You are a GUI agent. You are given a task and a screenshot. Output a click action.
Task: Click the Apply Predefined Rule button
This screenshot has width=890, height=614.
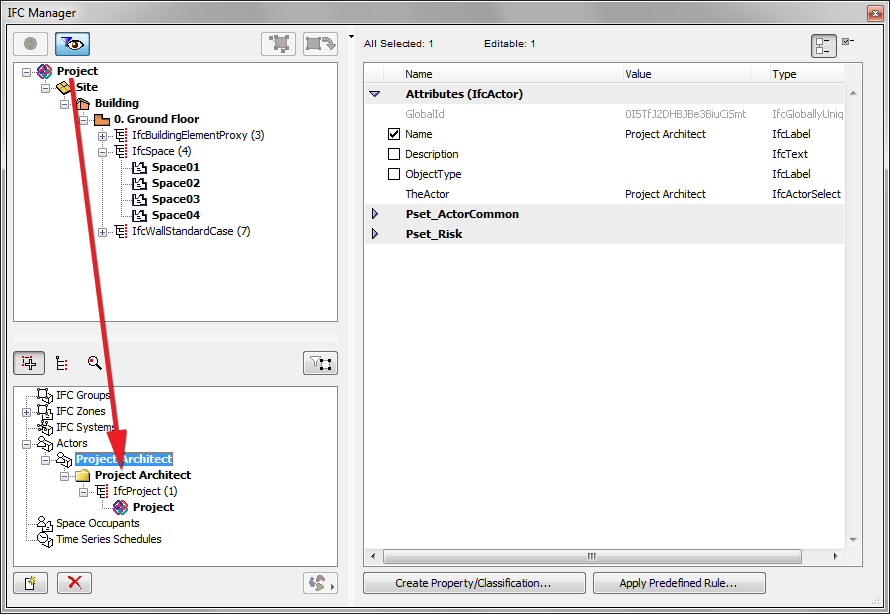[x=679, y=583]
